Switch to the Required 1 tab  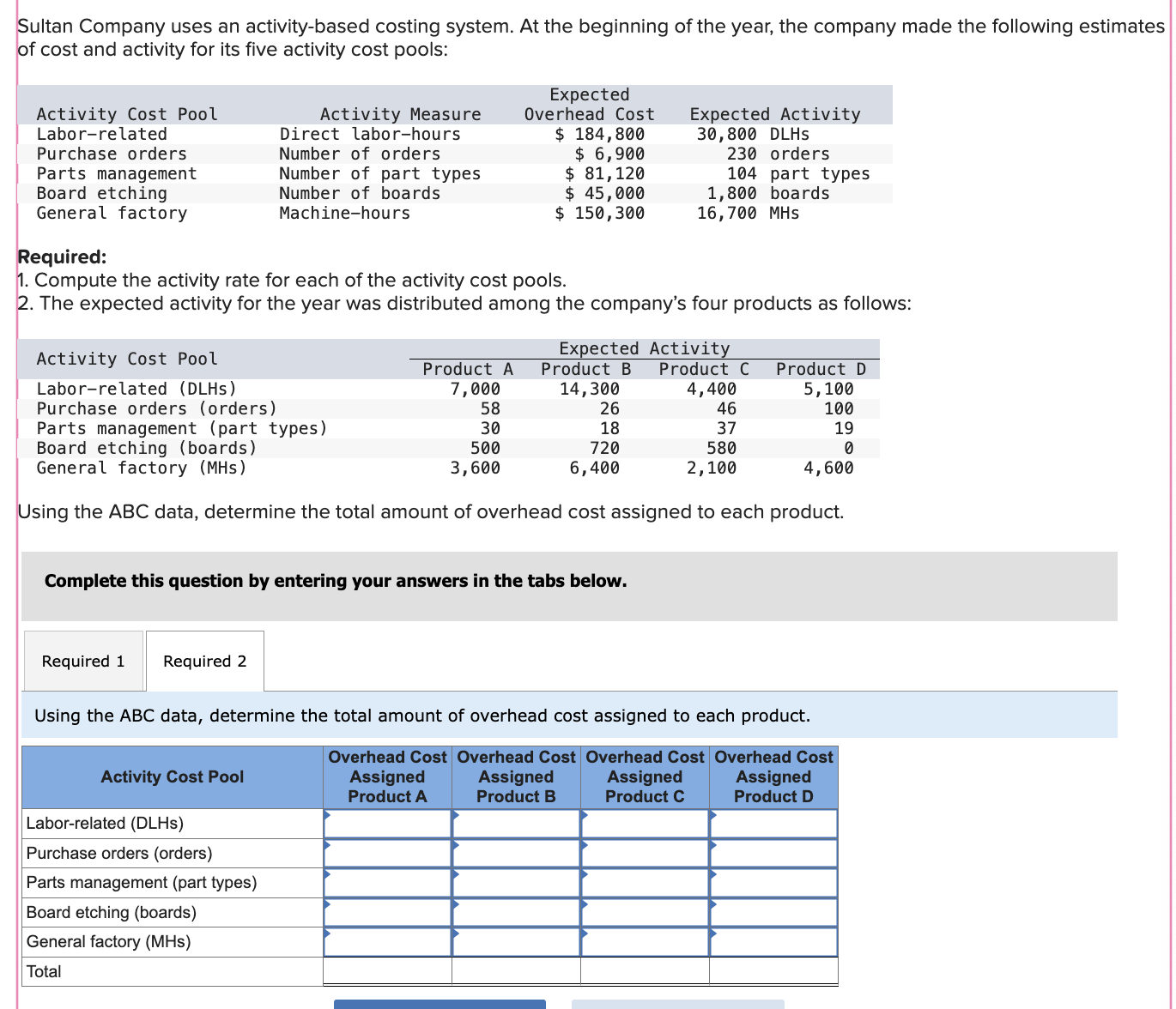(x=83, y=661)
